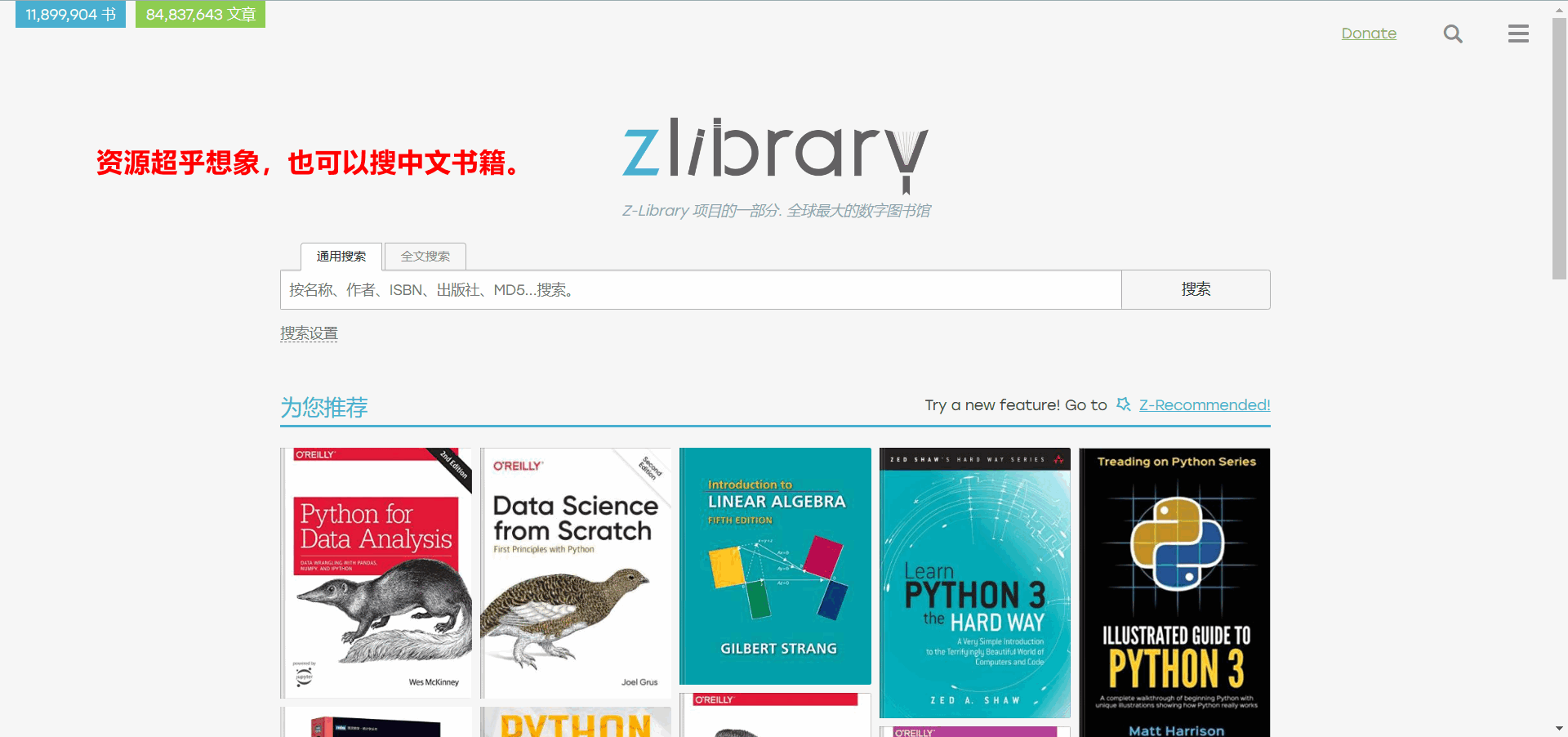
Task: Click the 为您推荐 section heading
Action: (324, 407)
